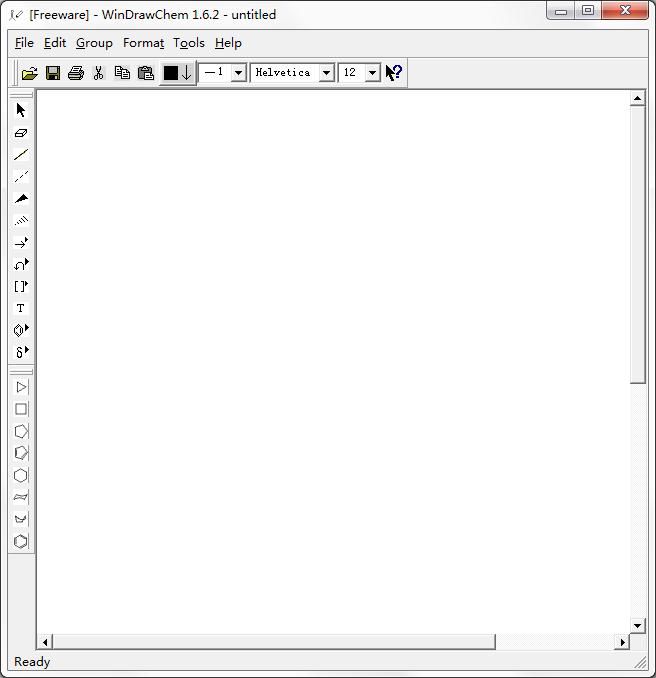Pick the cyclopropane triangle ring
This screenshot has height=678, width=656.
pyautogui.click(x=21, y=387)
